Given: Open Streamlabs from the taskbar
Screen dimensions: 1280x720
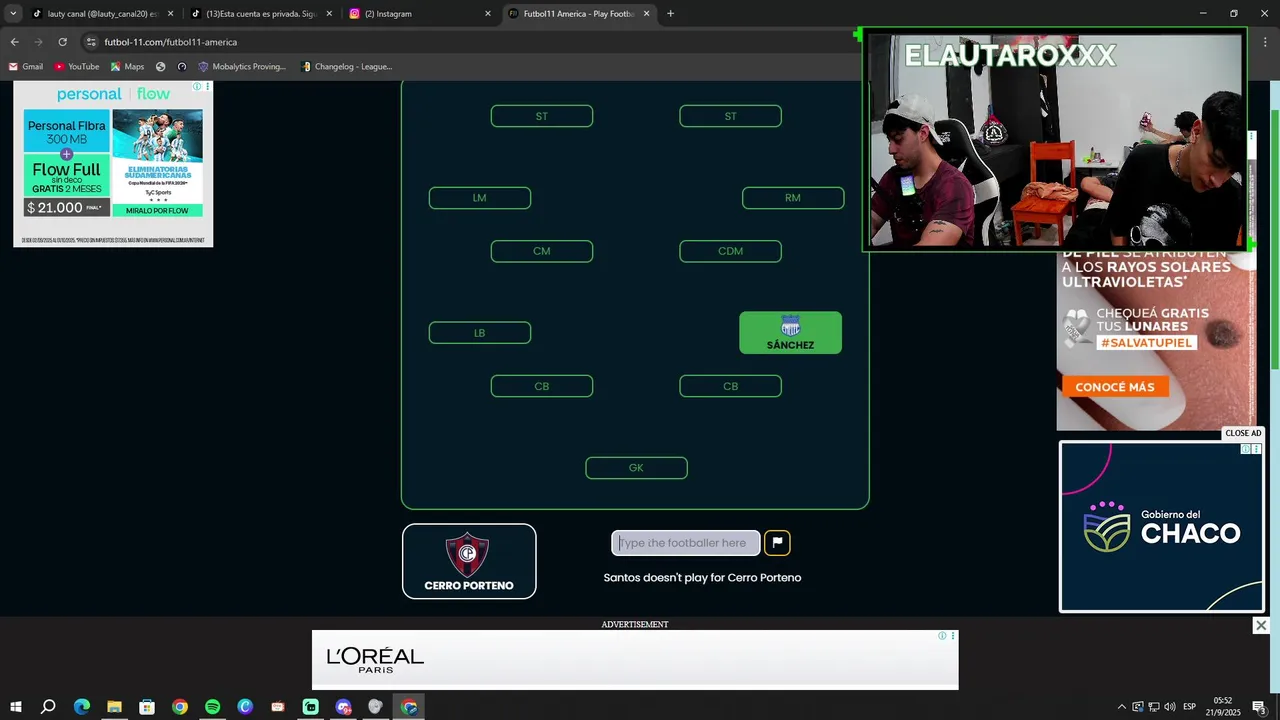Looking at the screenshot, I should coord(310,707).
